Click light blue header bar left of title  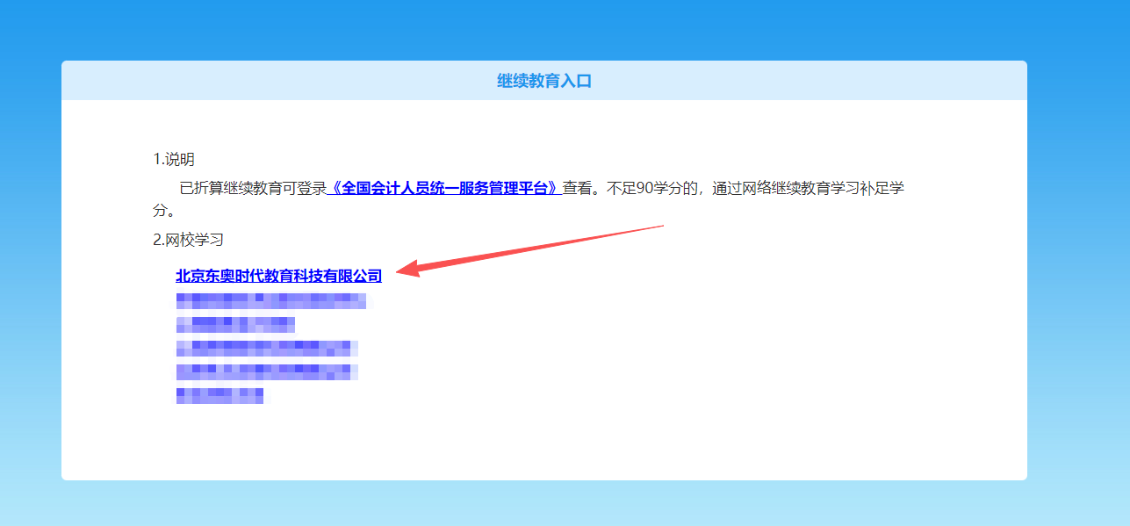pos(250,81)
